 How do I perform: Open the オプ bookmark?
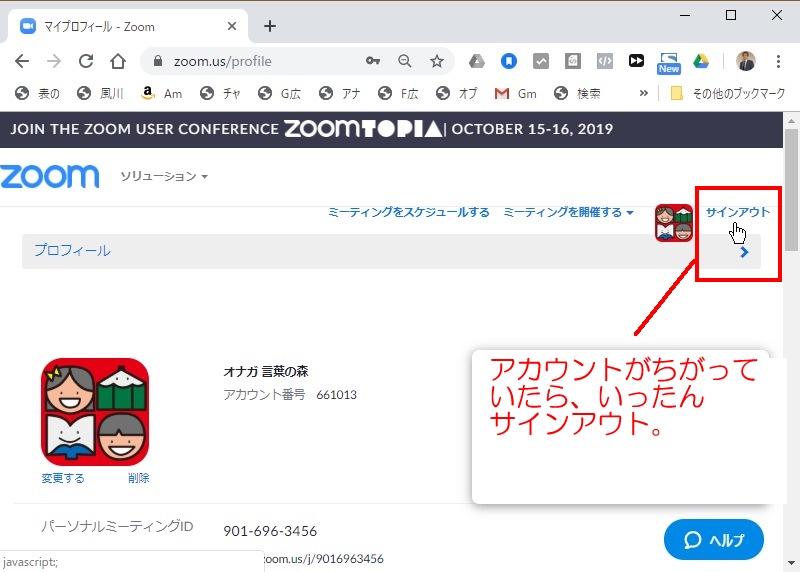457,93
